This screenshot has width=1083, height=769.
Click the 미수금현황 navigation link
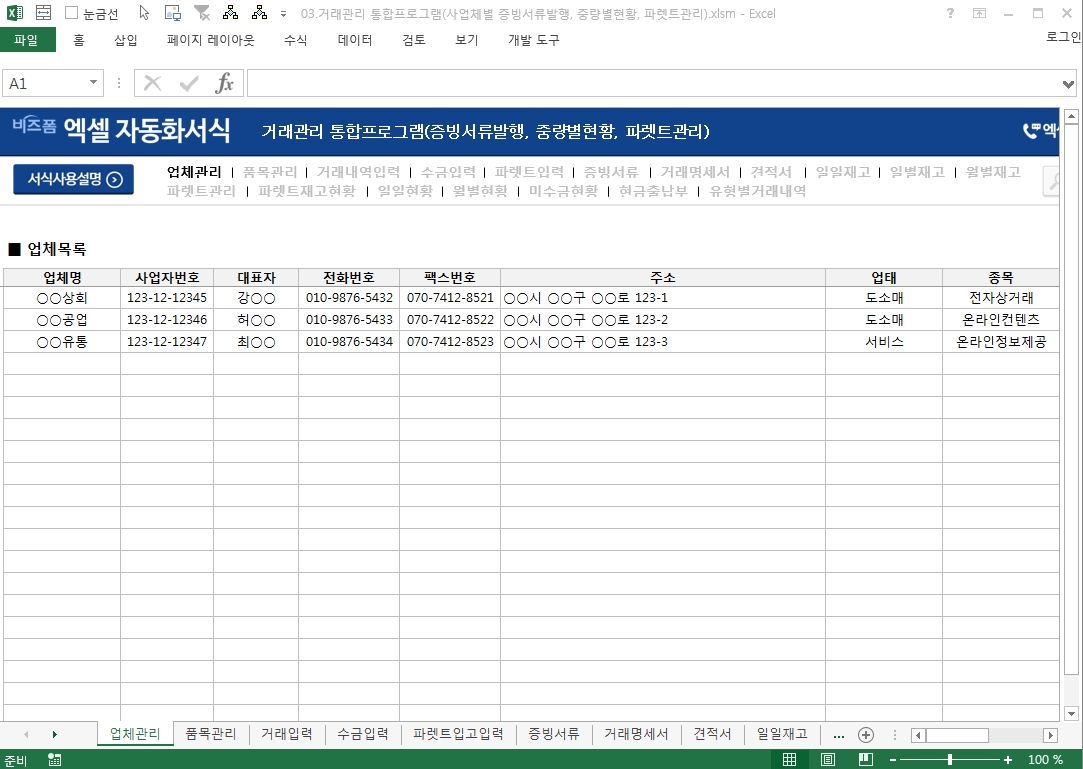(x=563, y=191)
